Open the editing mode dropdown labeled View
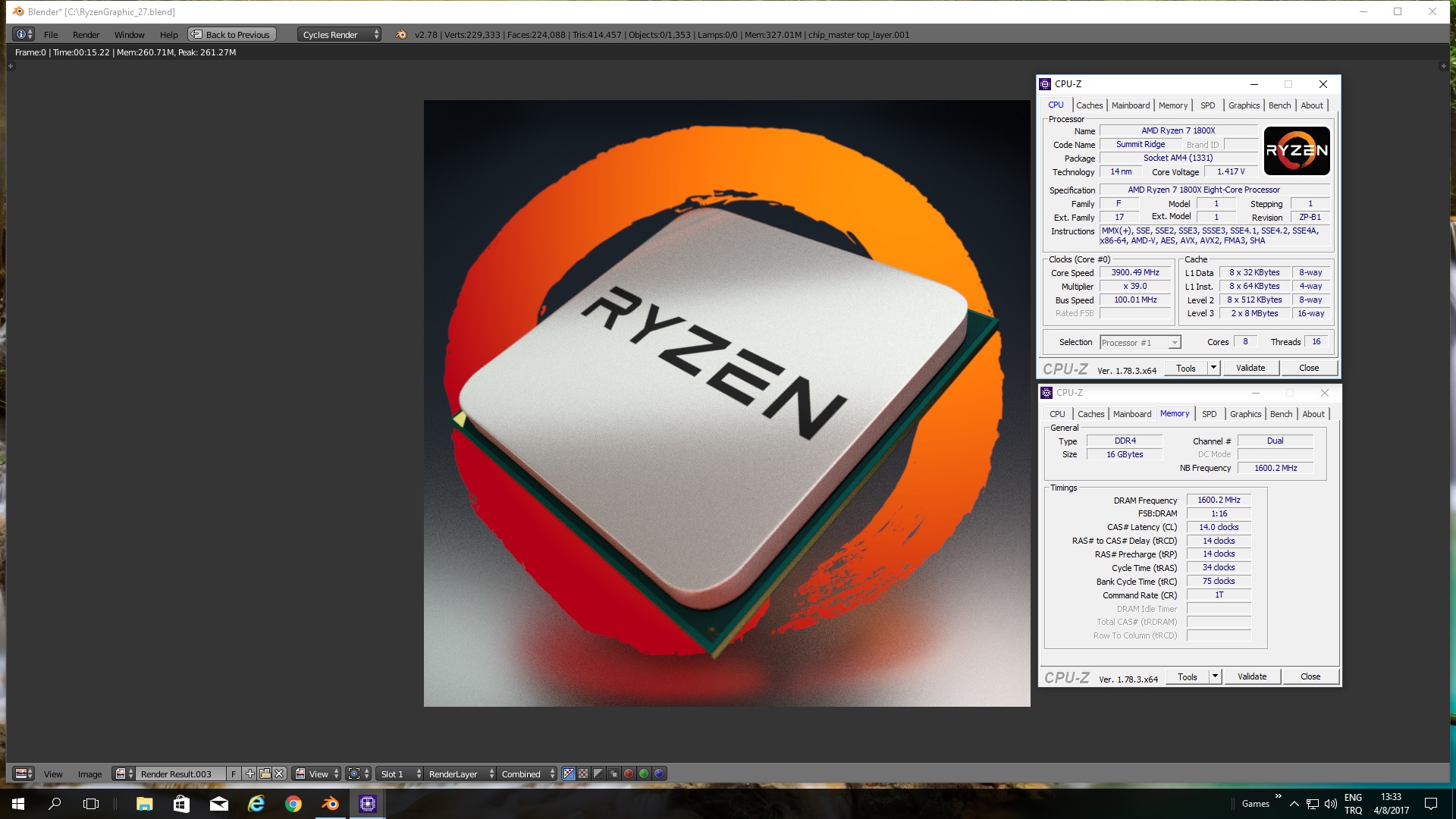This screenshot has width=1456, height=819. tap(317, 773)
